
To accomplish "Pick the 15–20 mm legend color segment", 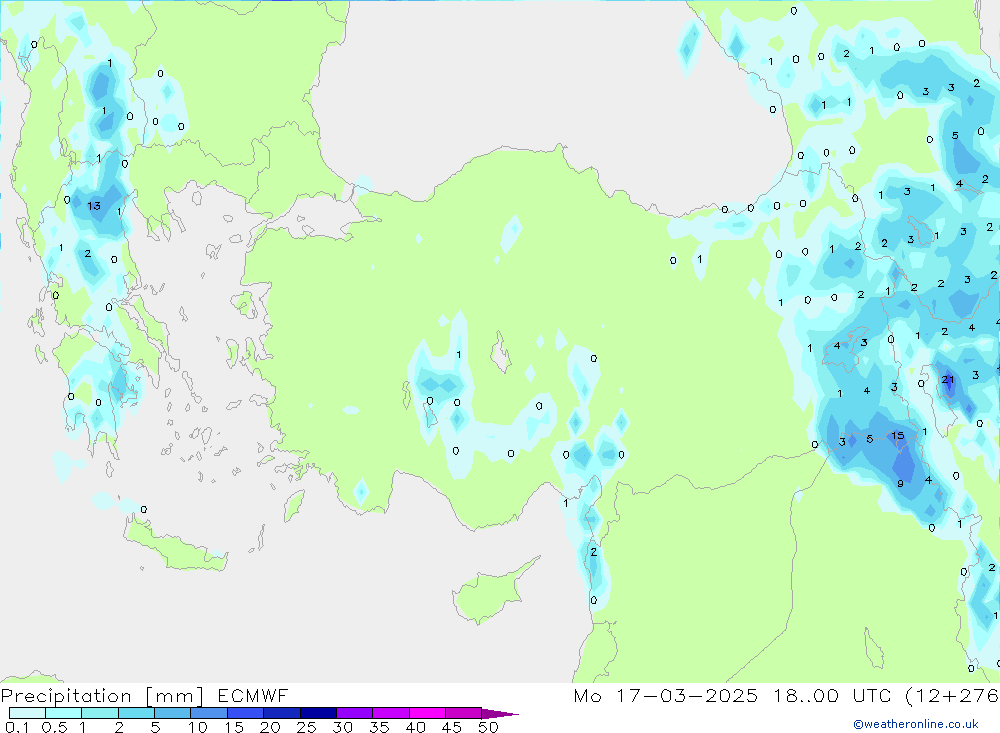I will click(x=246, y=713).
